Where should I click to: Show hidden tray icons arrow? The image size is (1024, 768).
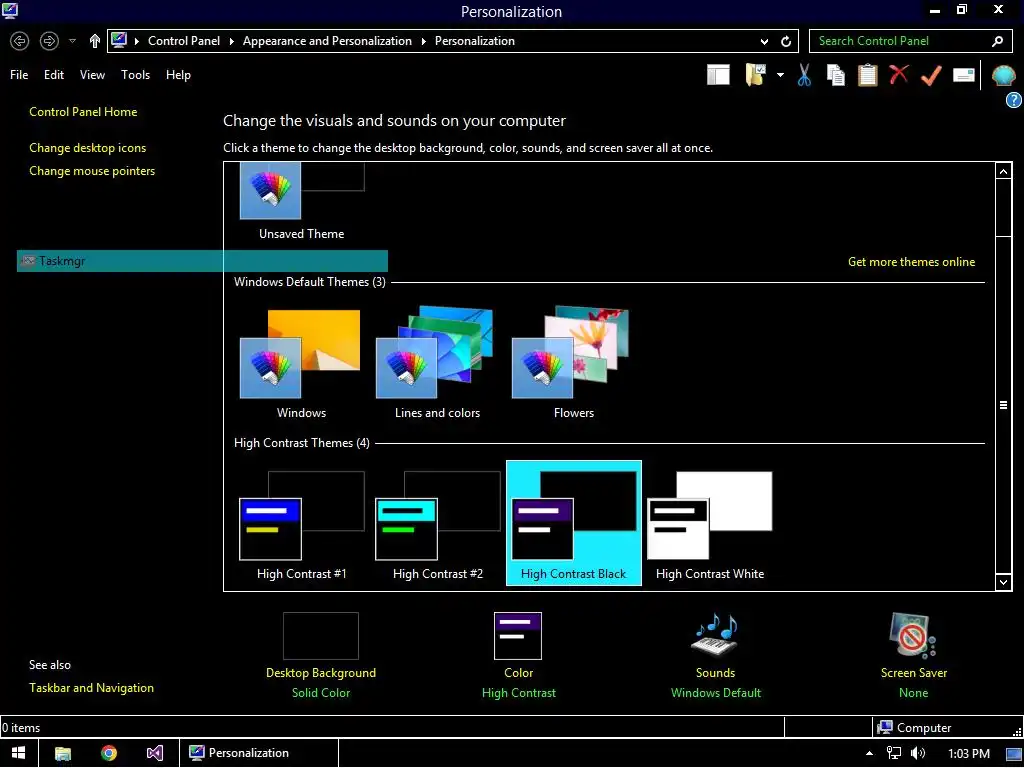[869, 754]
